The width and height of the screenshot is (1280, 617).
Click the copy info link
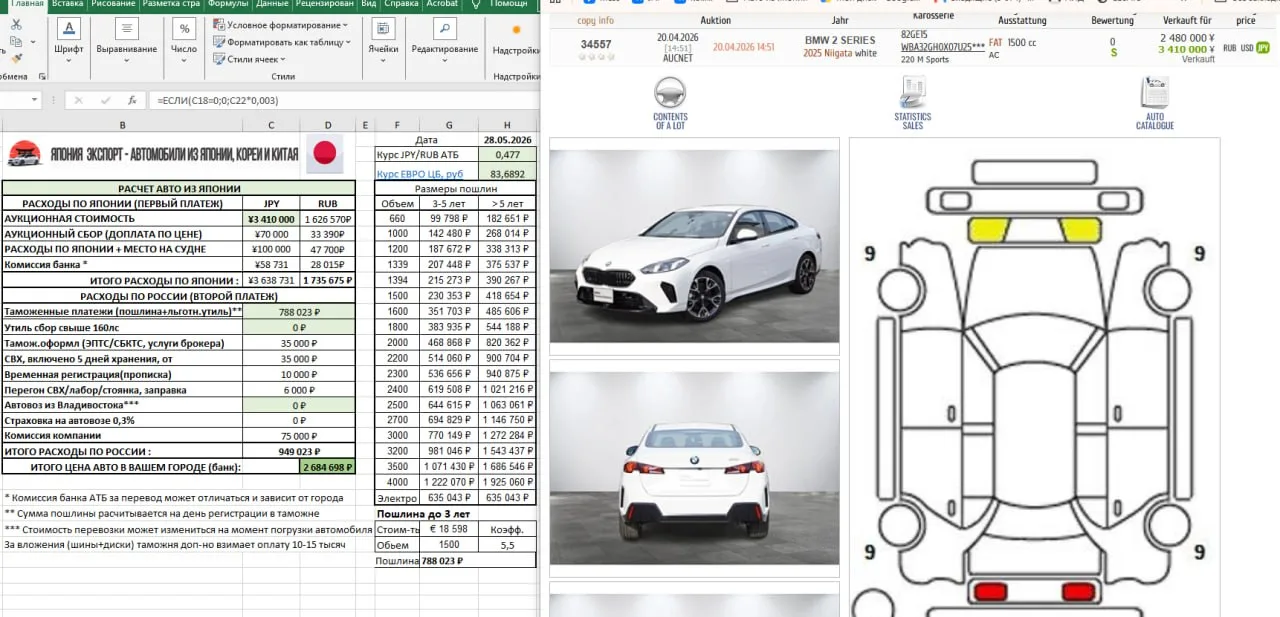pos(596,20)
